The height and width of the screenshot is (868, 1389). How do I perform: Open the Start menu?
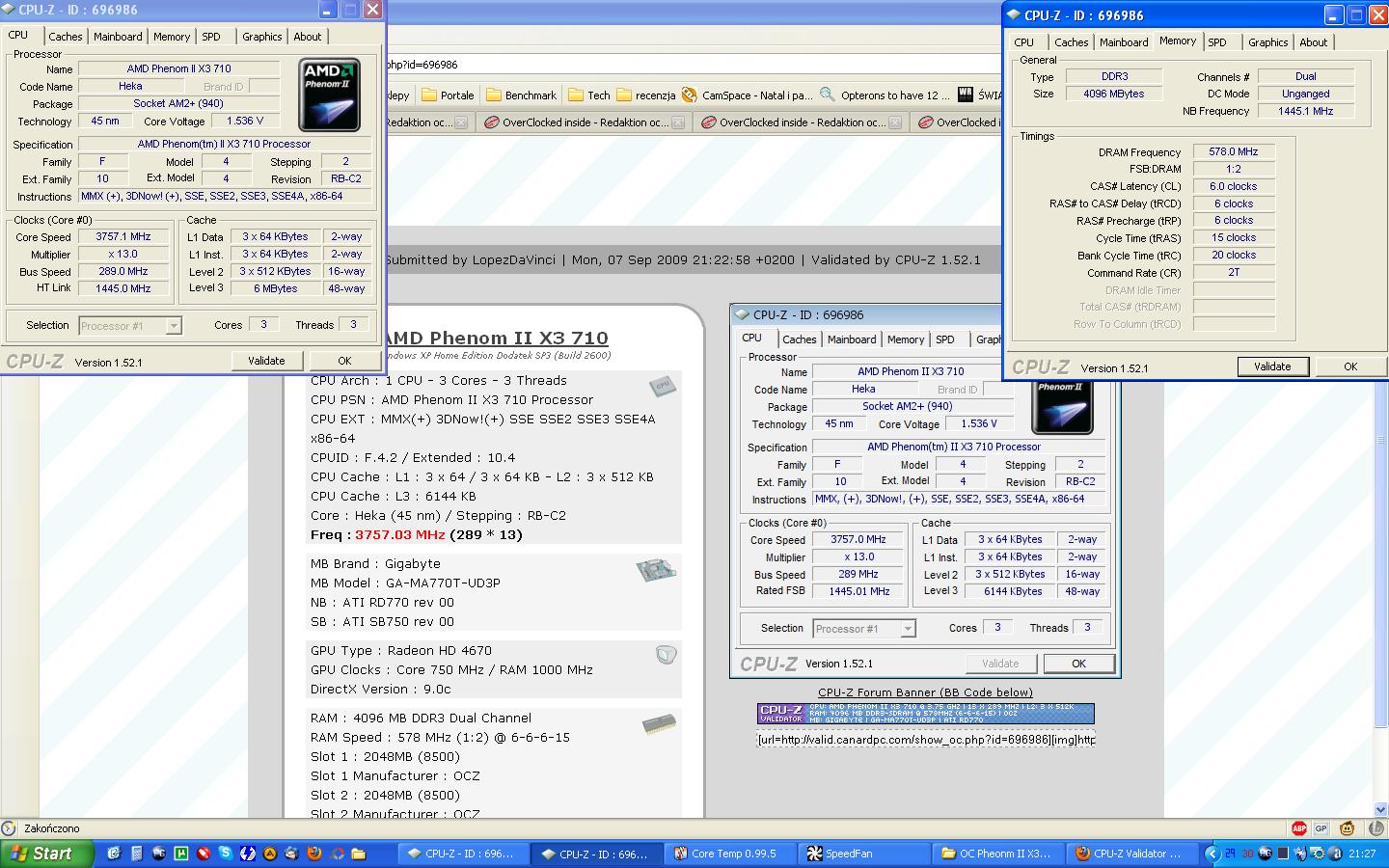pos(47,854)
